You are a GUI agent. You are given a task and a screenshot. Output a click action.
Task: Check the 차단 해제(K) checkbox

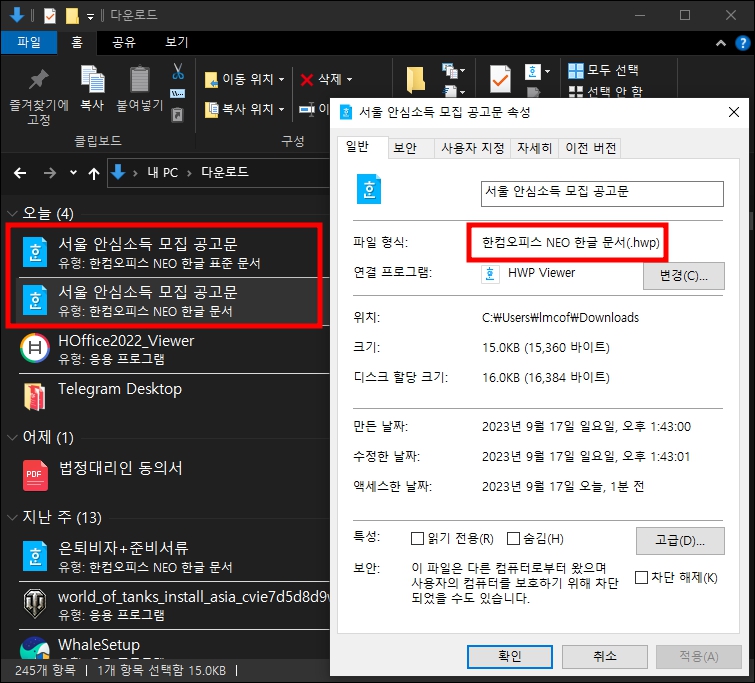point(641,577)
